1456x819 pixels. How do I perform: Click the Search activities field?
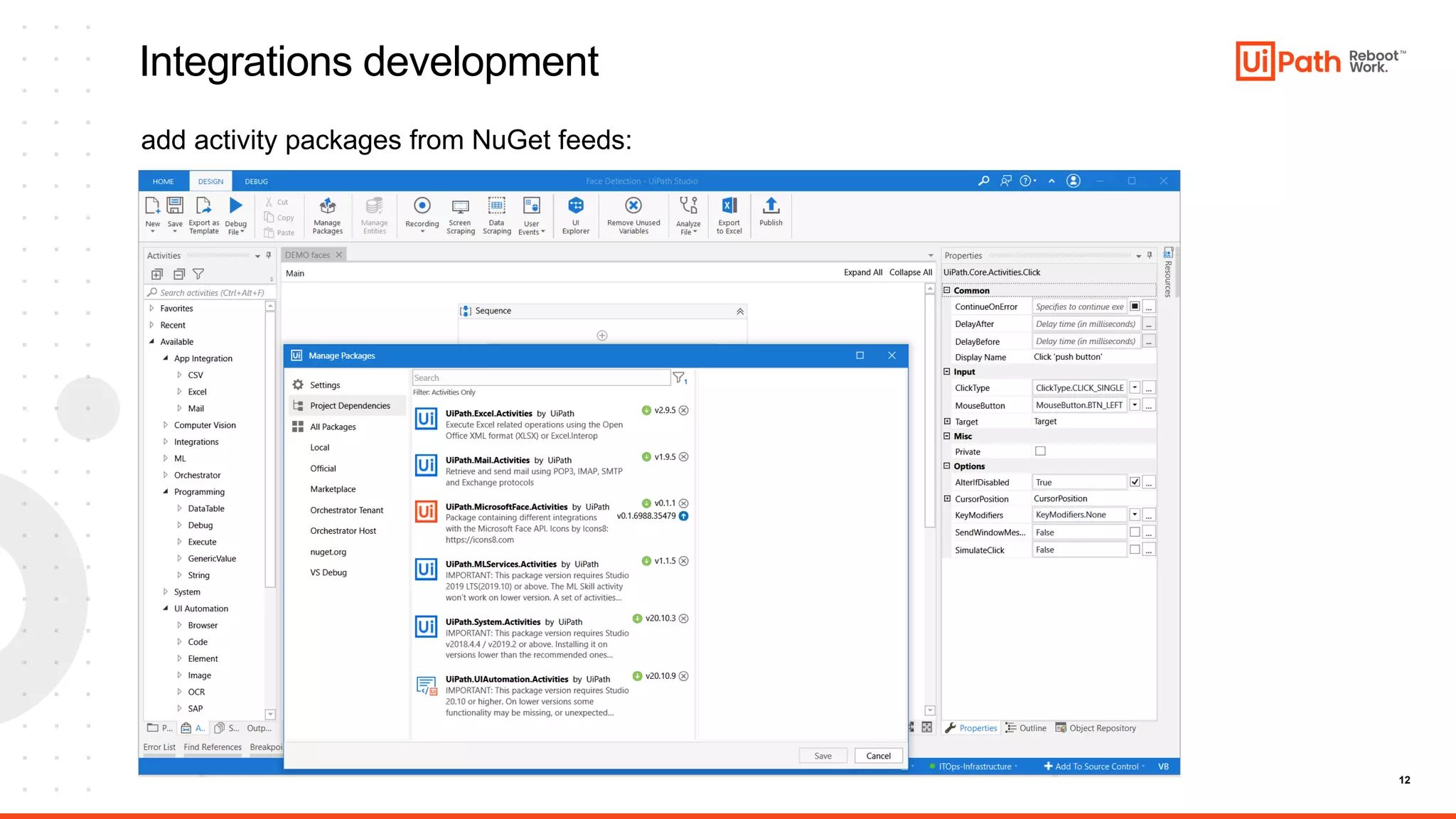click(x=210, y=292)
